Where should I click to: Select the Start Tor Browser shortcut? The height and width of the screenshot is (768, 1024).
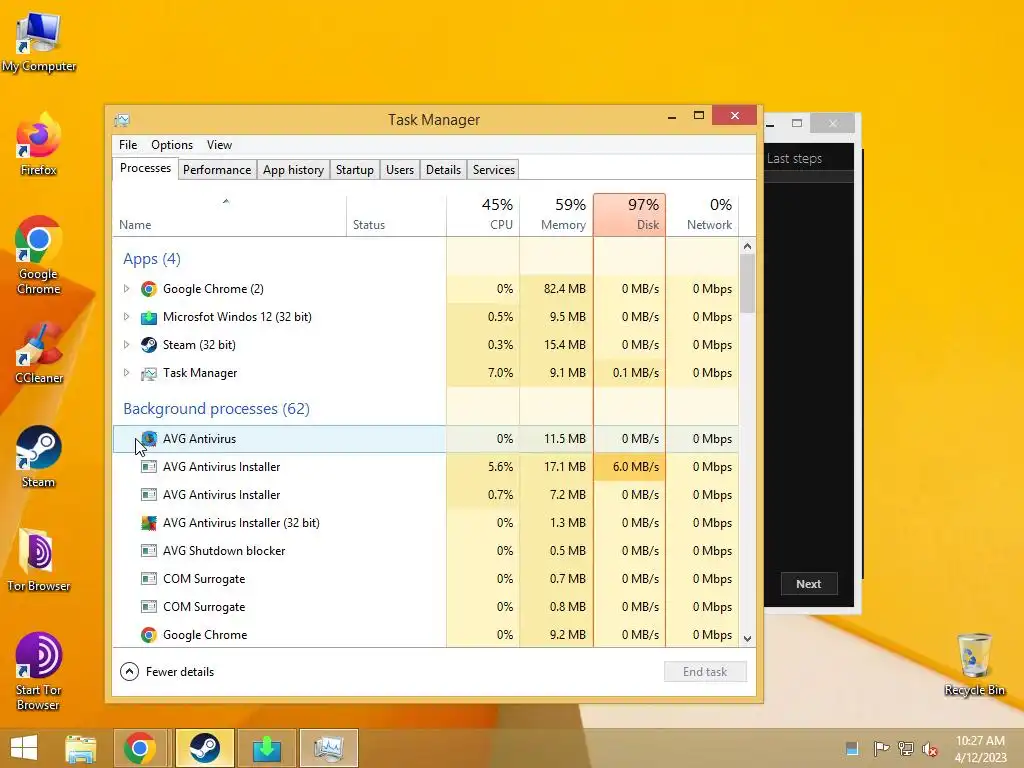tap(39, 671)
